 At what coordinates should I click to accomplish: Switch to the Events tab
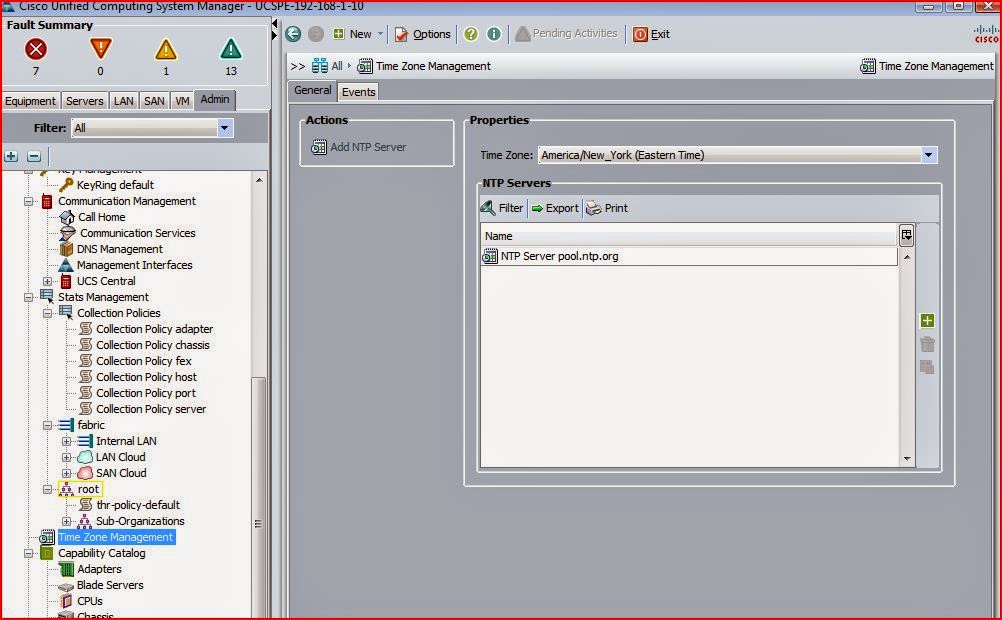pyautogui.click(x=358, y=90)
